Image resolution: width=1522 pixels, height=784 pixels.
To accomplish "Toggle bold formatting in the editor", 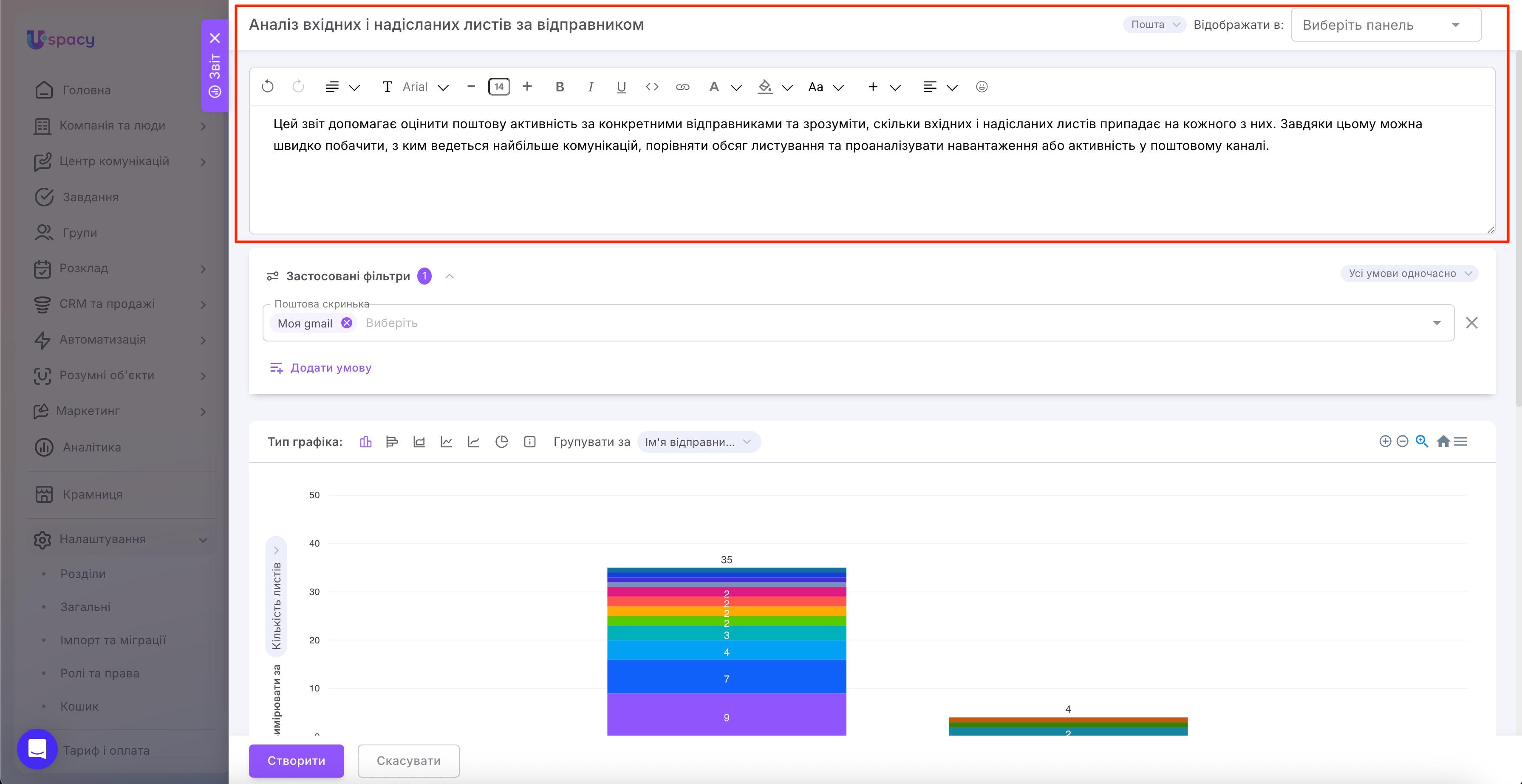I will (x=560, y=87).
